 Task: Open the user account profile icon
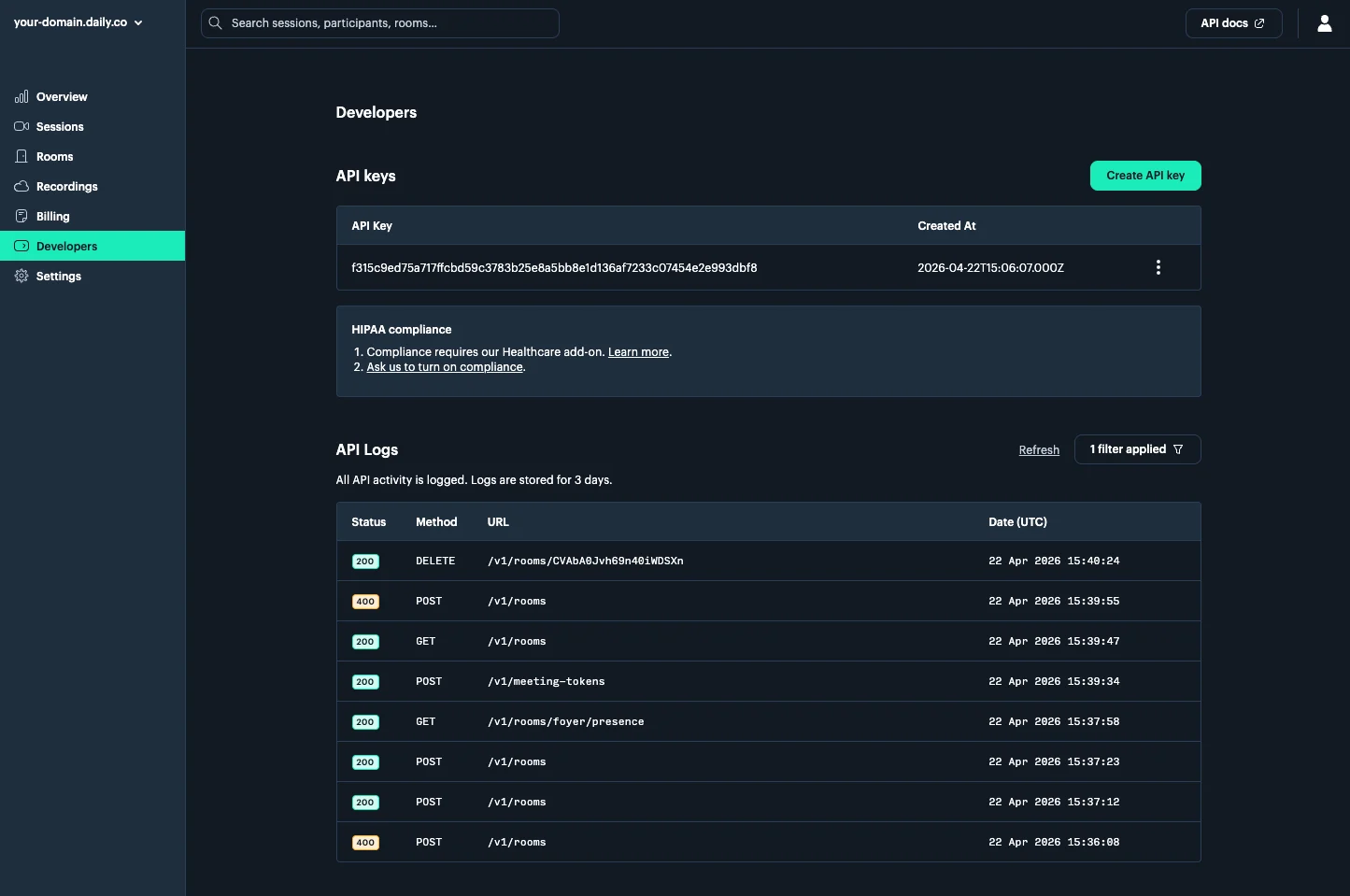click(1324, 23)
